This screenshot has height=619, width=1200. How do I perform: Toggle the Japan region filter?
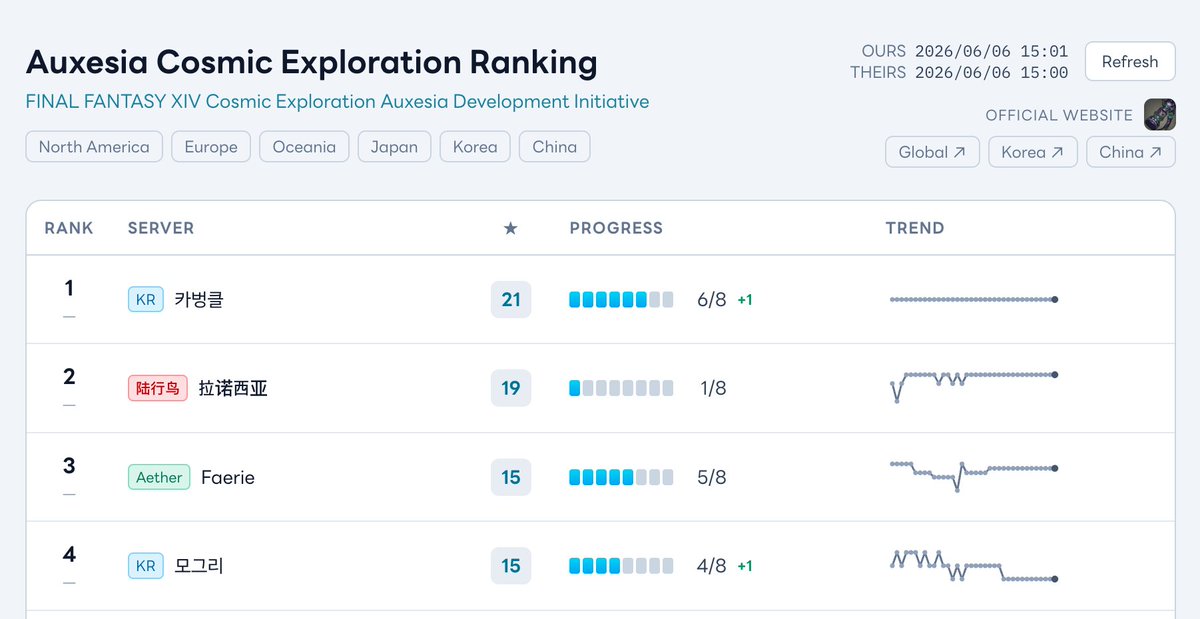point(394,147)
